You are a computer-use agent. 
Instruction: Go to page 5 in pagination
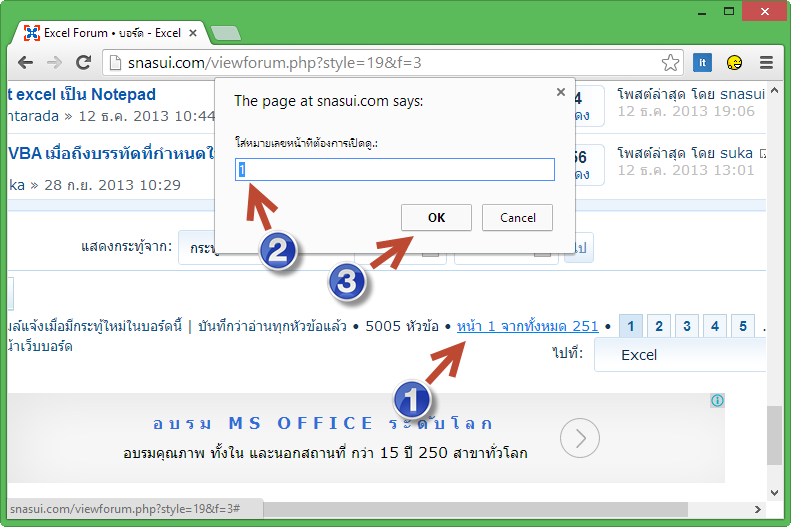(x=742, y=326)
